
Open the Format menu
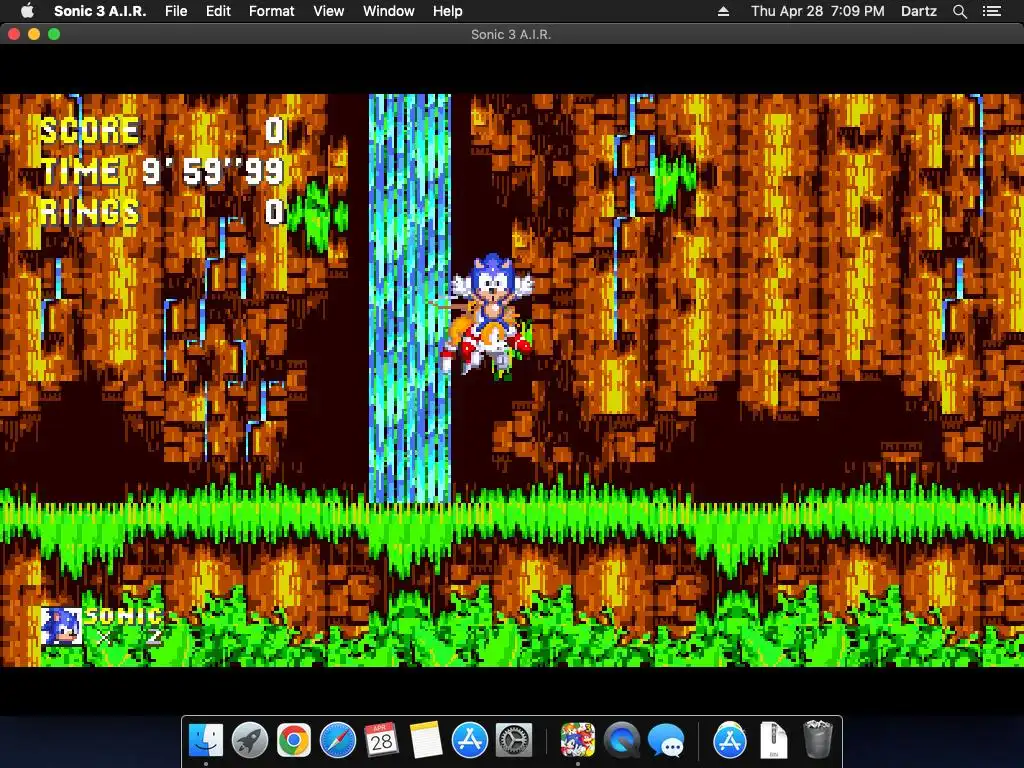[x=272, y=11]
